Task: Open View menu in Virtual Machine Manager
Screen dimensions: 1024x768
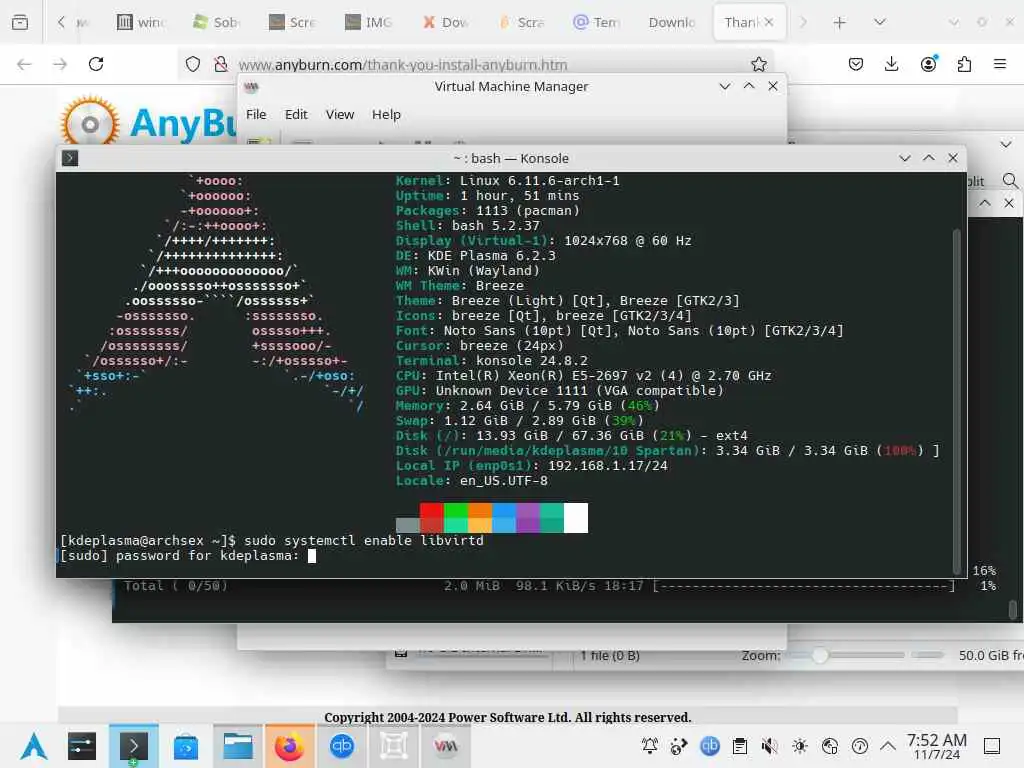Action: [340, 114]
